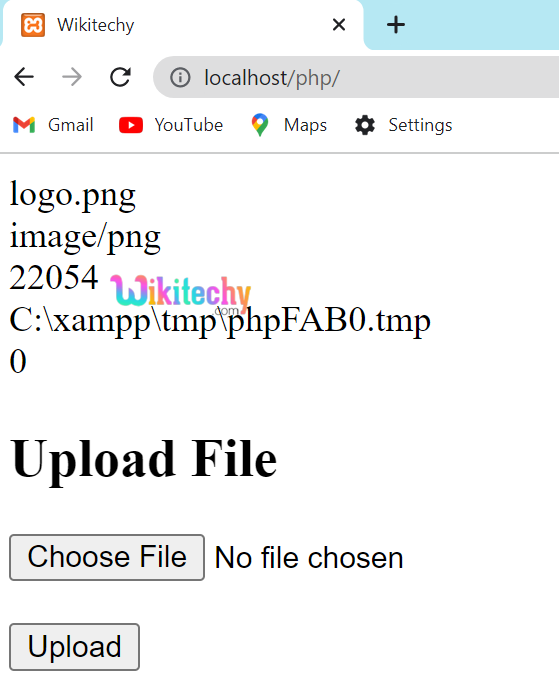Open the Gmail bookmark
Viewport: 559px width, 700px height.
tap(53, 125)
